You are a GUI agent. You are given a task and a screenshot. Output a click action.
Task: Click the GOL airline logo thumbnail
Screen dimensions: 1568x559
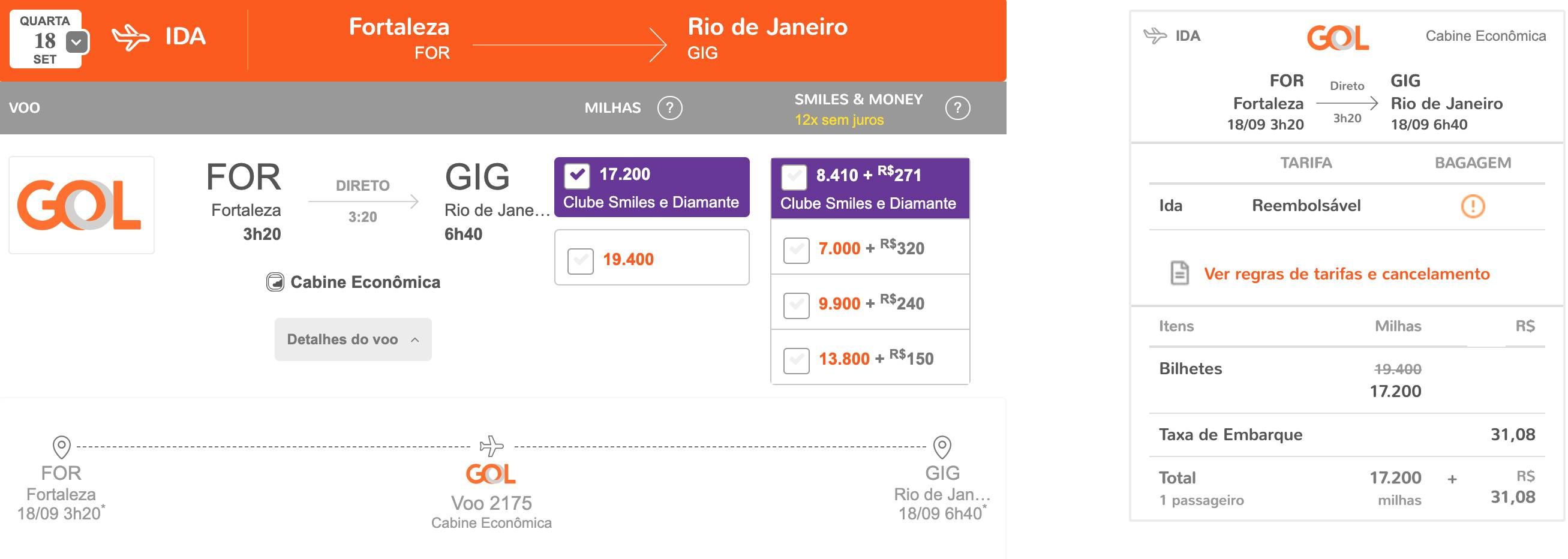coord(82,205)
